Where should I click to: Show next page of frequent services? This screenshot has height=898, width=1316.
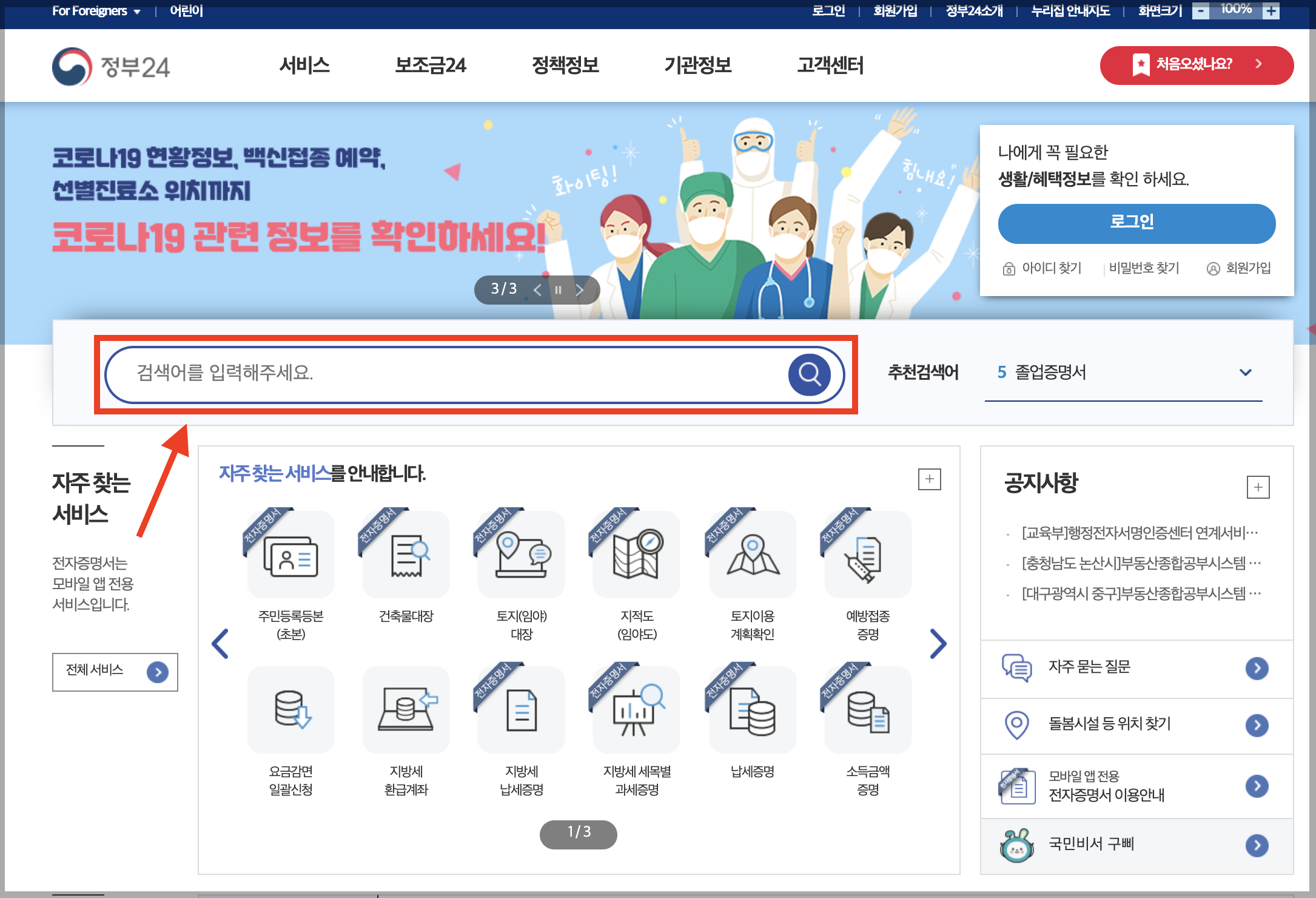tap(938, 644)
